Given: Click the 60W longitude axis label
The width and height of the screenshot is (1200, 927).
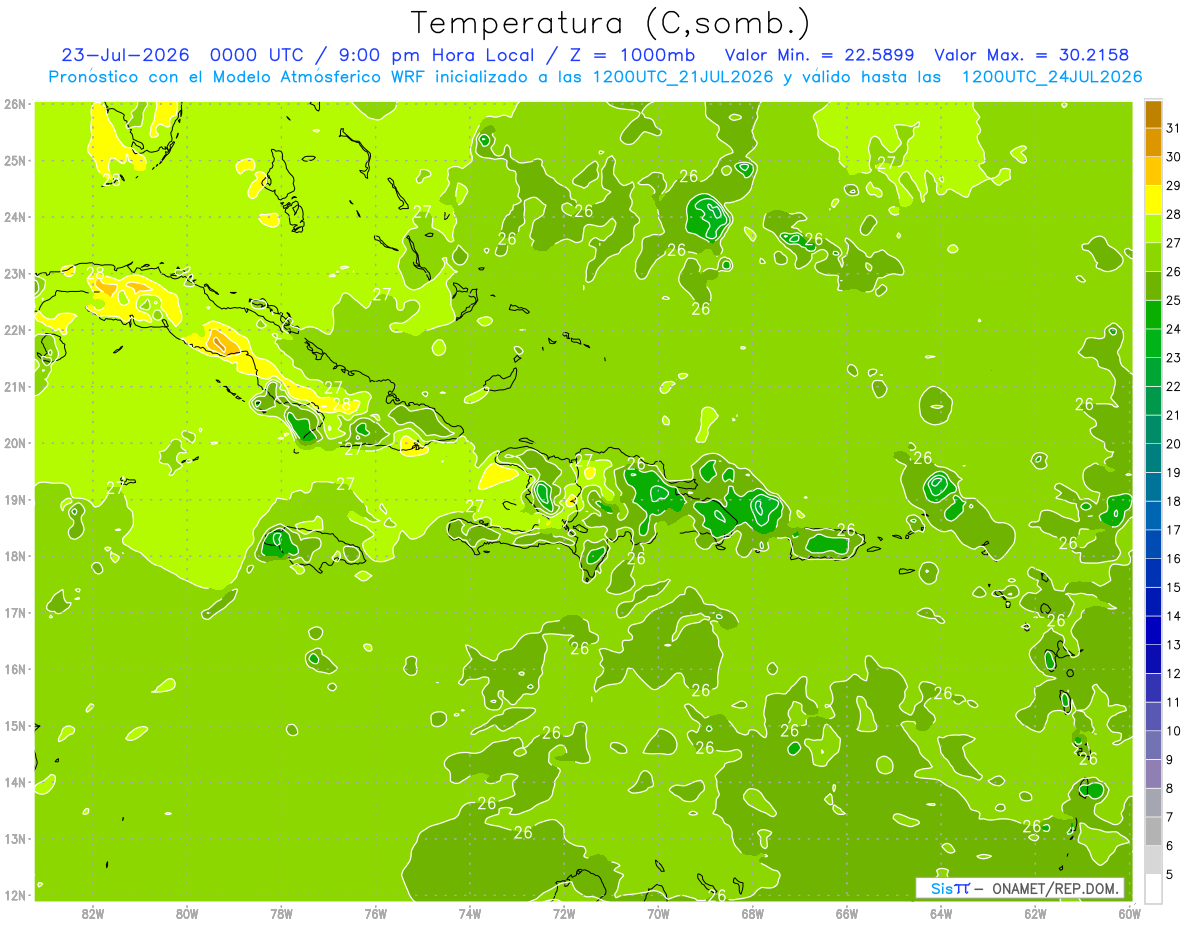Looking at the screenshot, I should [1129, 913].
